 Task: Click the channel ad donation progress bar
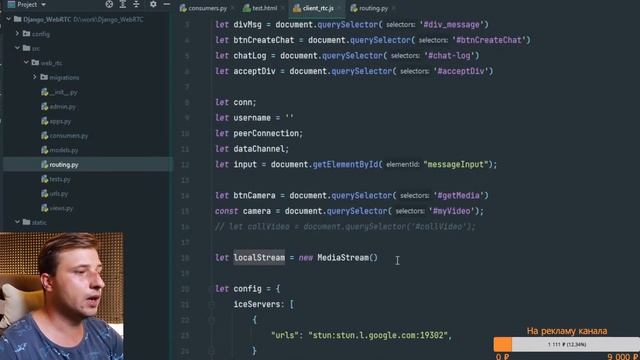[567, 344]
